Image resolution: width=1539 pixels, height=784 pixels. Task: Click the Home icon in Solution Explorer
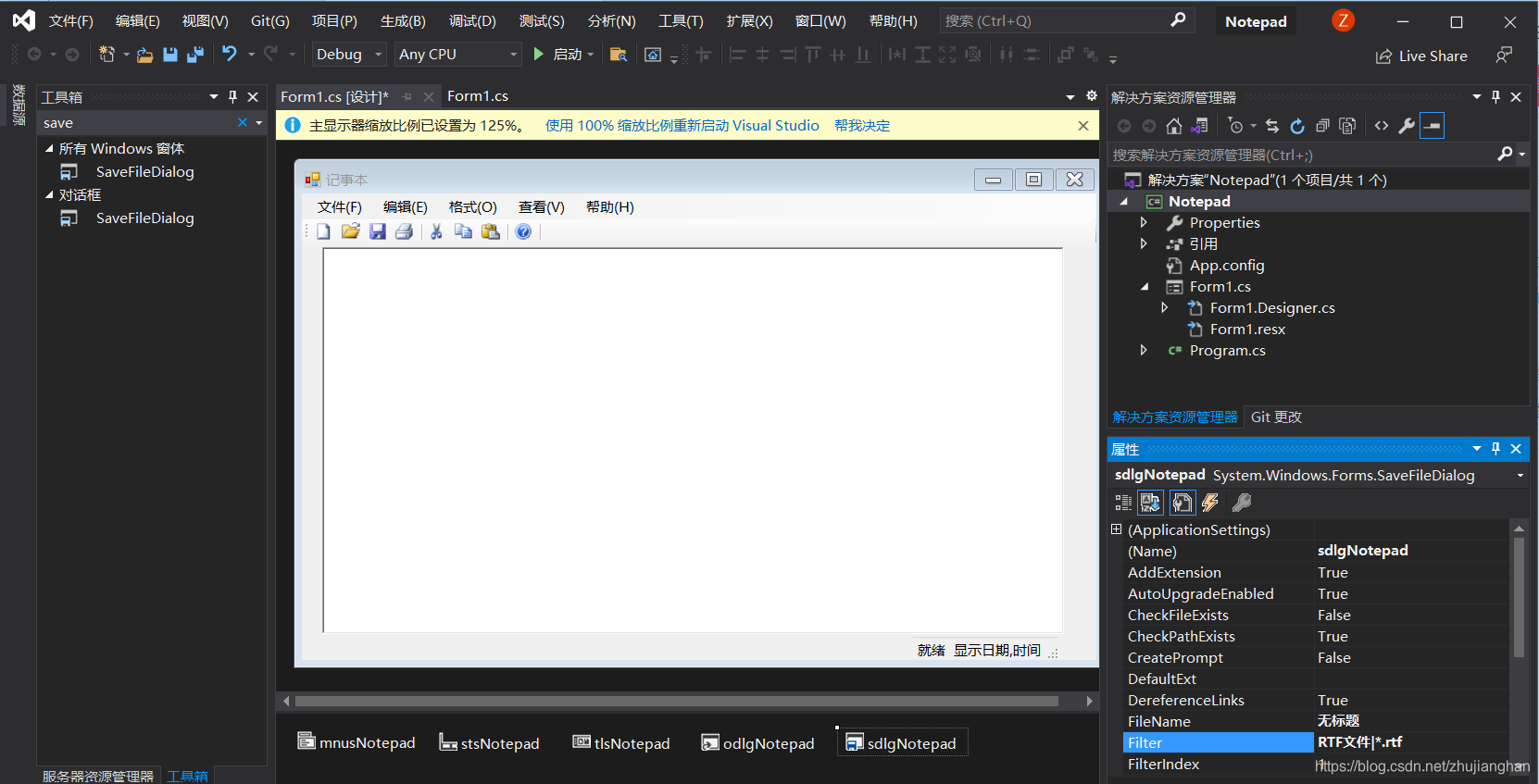point(1174,126)
